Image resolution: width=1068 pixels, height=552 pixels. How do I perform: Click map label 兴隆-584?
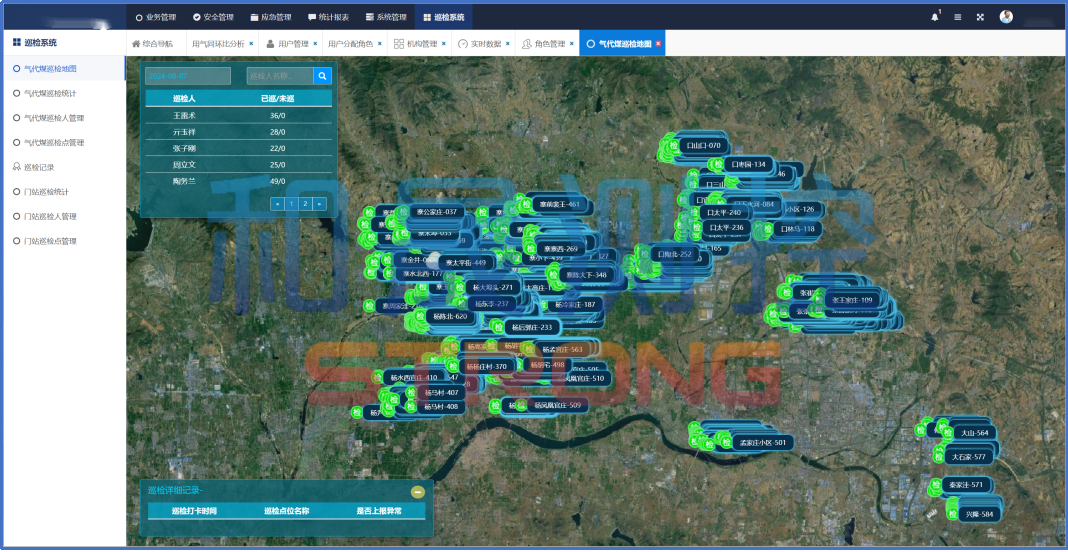(x=979, y=514)
